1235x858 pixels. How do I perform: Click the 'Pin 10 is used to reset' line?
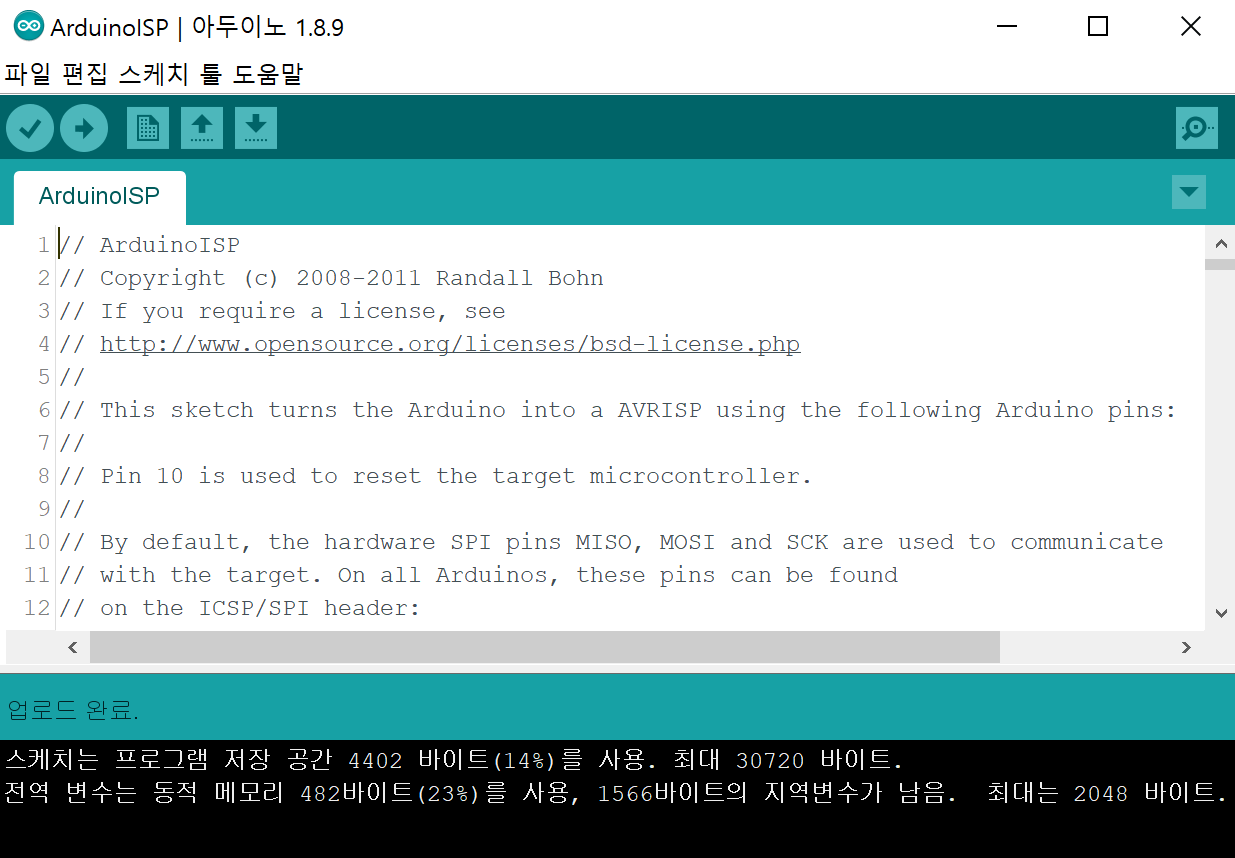435,476
